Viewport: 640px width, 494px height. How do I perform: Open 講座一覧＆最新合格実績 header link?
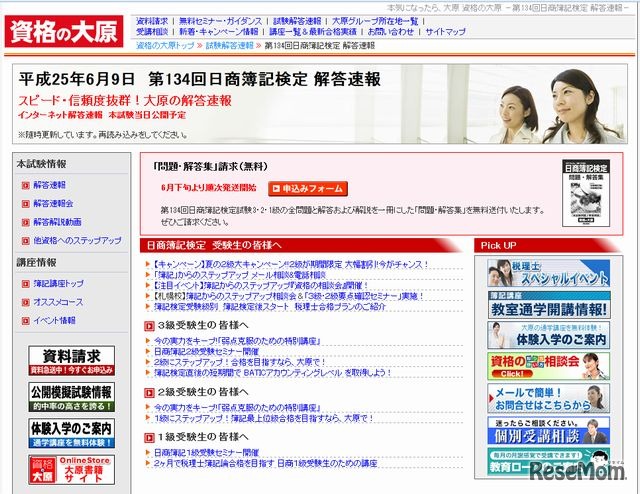[x=313, y=31]
